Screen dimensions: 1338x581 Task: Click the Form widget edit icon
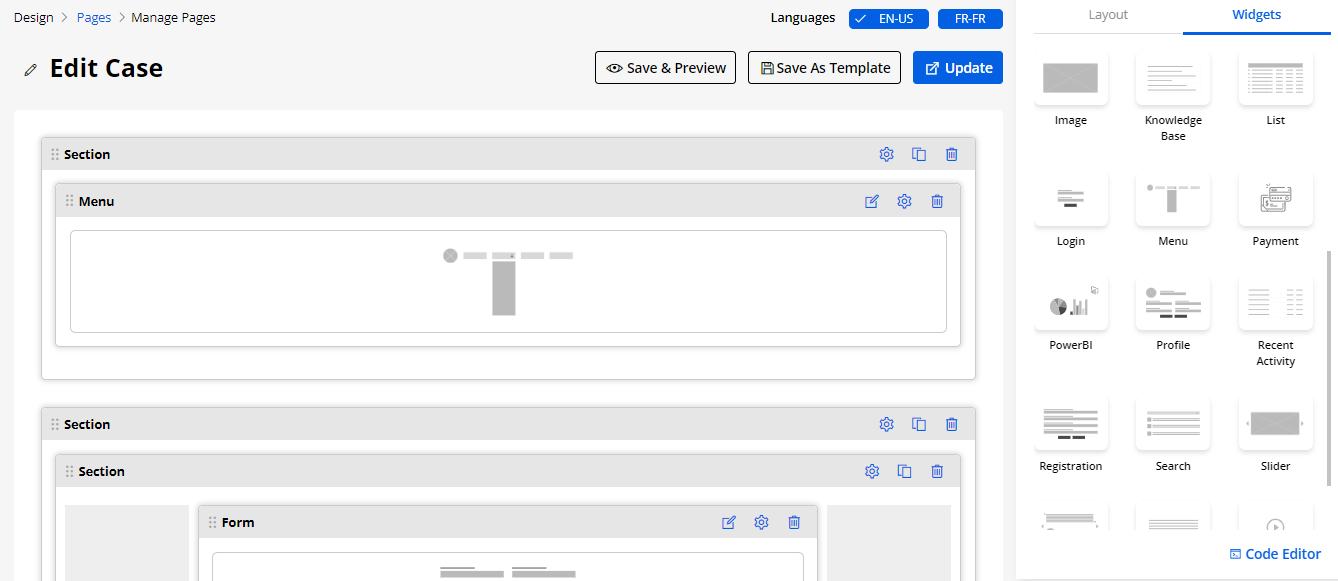[x=729, y=522]
